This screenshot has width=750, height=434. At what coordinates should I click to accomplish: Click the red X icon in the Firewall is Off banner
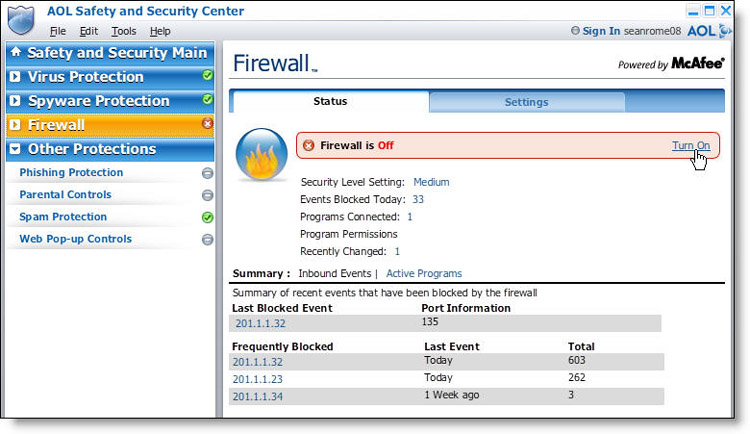tap(309, 145)
